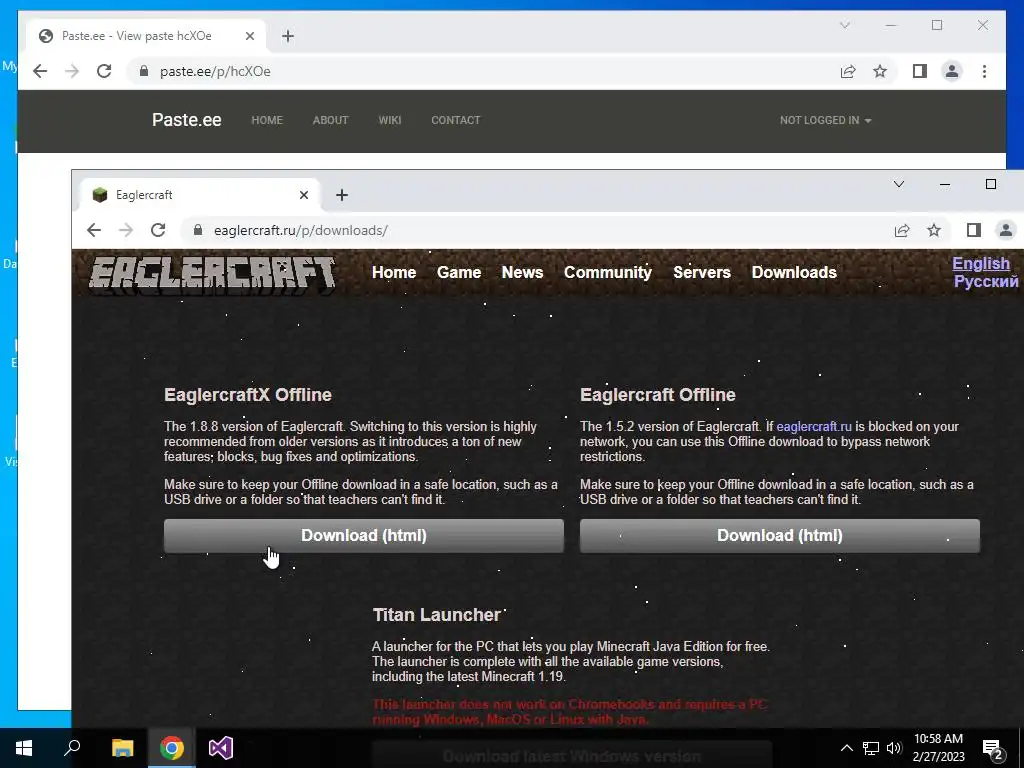
Task: Open the side panel in the Eaglercraft window
Action: pyautogui.click(x=974, y=230)
